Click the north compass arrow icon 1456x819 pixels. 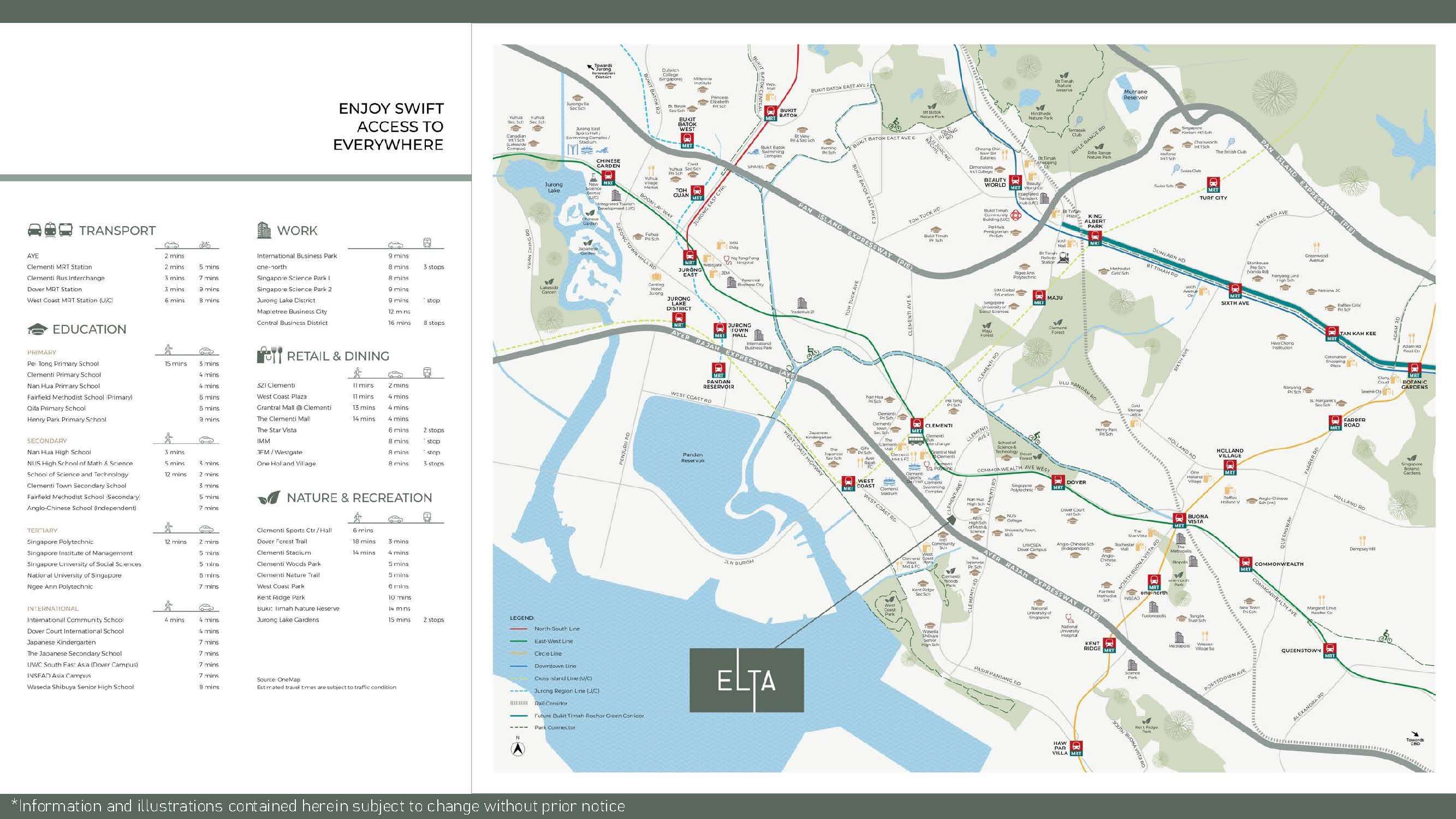coord(518,749)
